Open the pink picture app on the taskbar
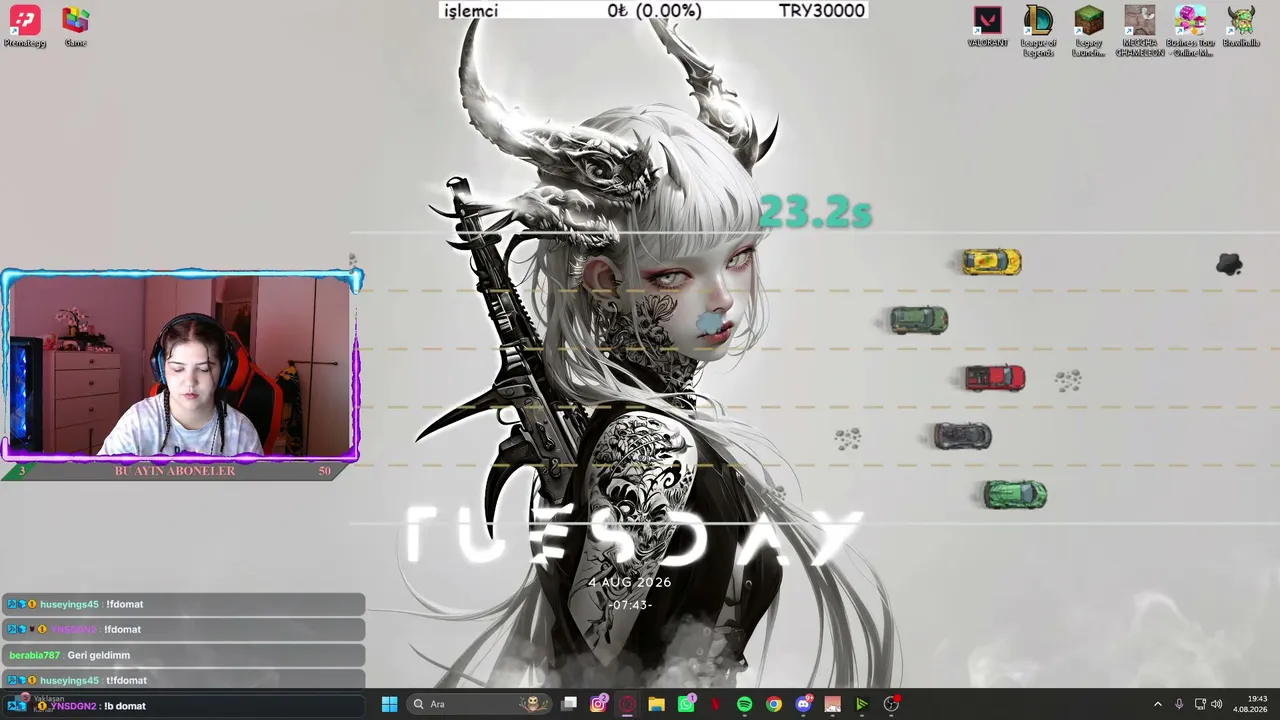The height and width of the screenshot is (720, 1280). pos(832,704)
